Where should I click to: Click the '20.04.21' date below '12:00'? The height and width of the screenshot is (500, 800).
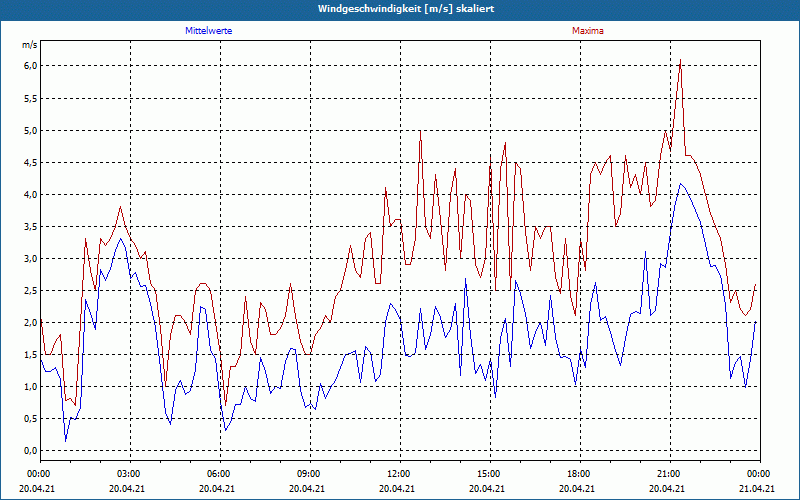397,488
